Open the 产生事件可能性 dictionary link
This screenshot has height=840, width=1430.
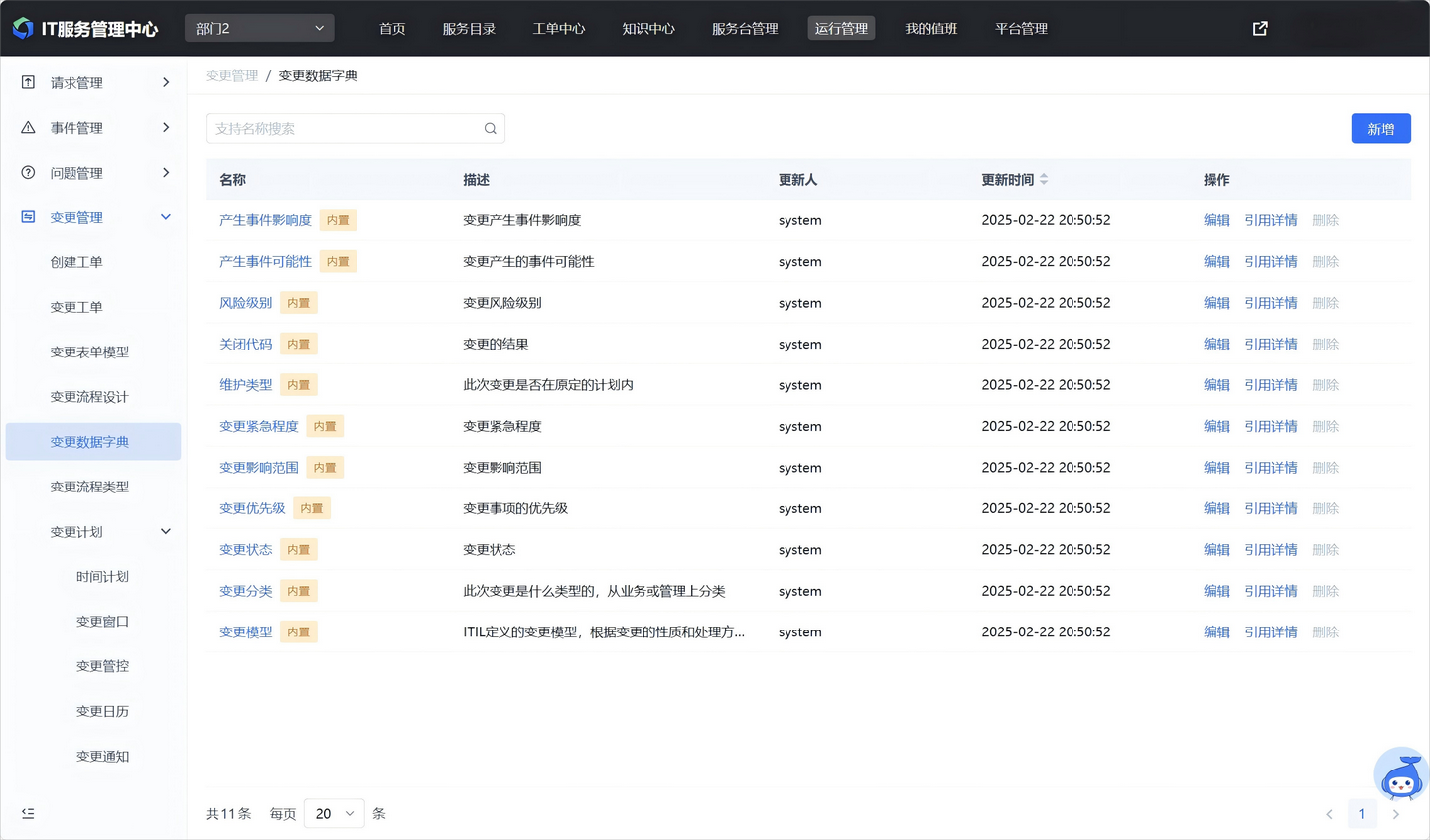[x=265, y=262]
